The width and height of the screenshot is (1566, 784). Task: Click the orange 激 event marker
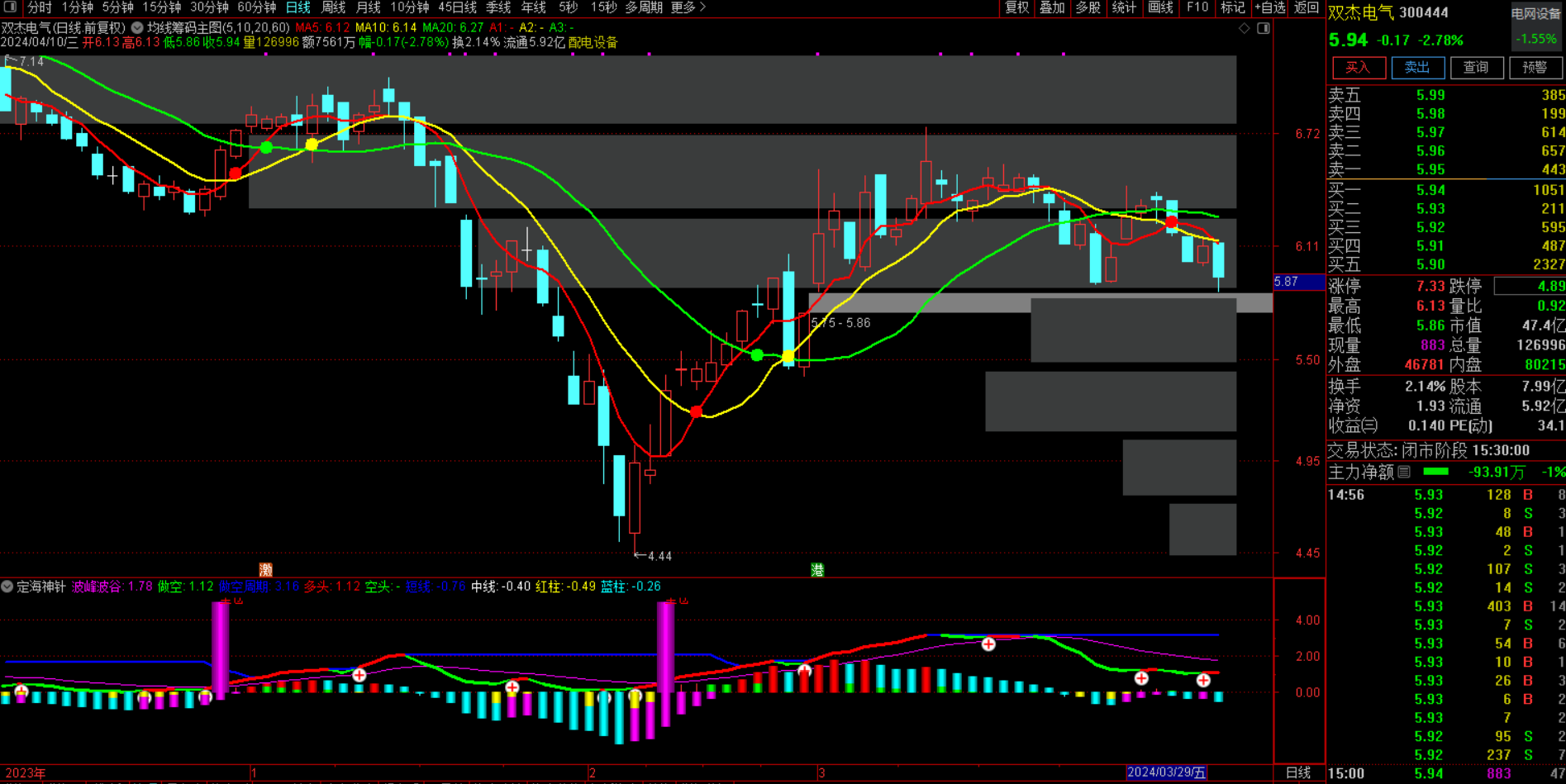point(265,570)
